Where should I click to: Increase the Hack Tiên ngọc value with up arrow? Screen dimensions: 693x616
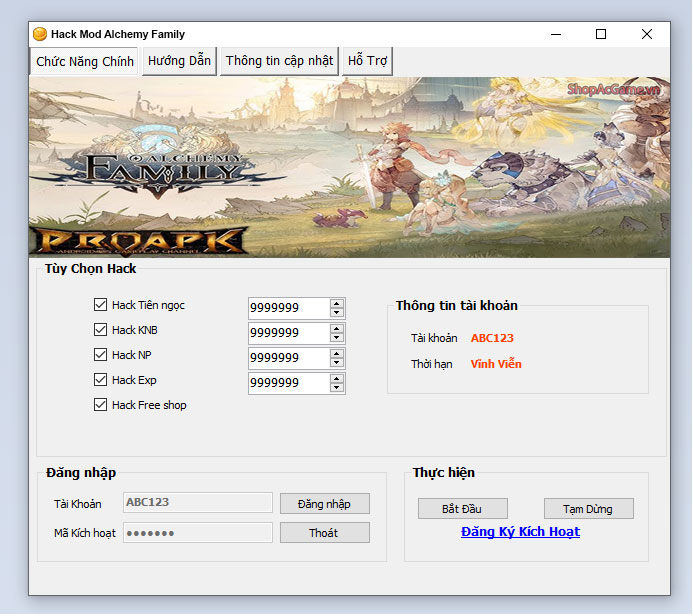tap(337, 304)
